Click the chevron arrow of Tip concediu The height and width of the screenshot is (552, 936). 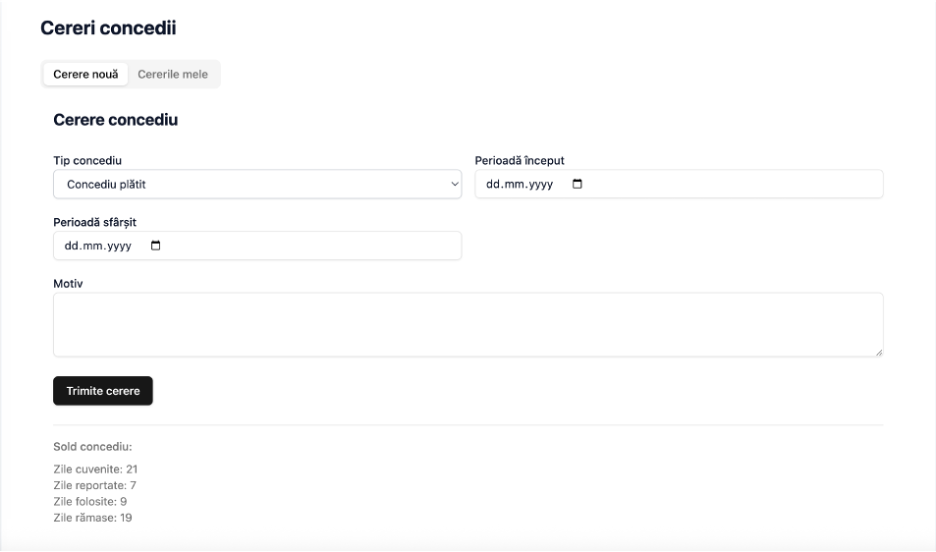455,184
